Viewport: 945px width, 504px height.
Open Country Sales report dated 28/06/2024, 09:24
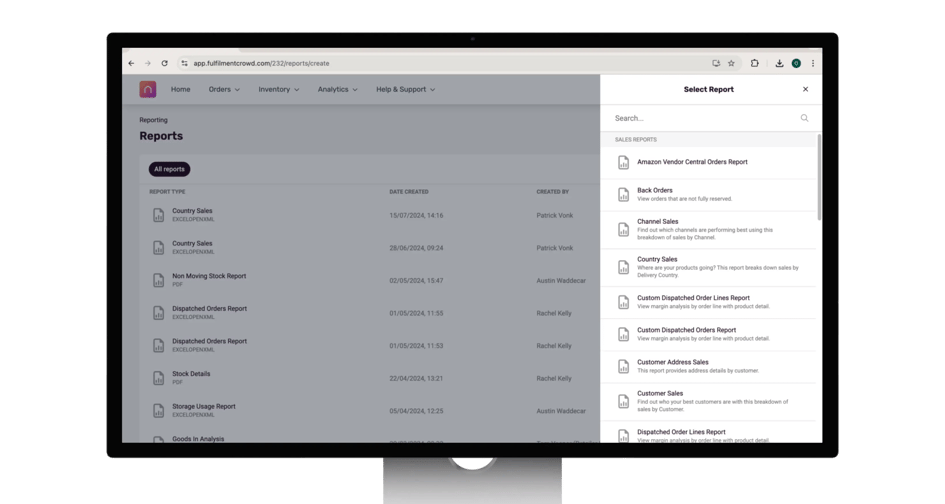pos(369,248)
